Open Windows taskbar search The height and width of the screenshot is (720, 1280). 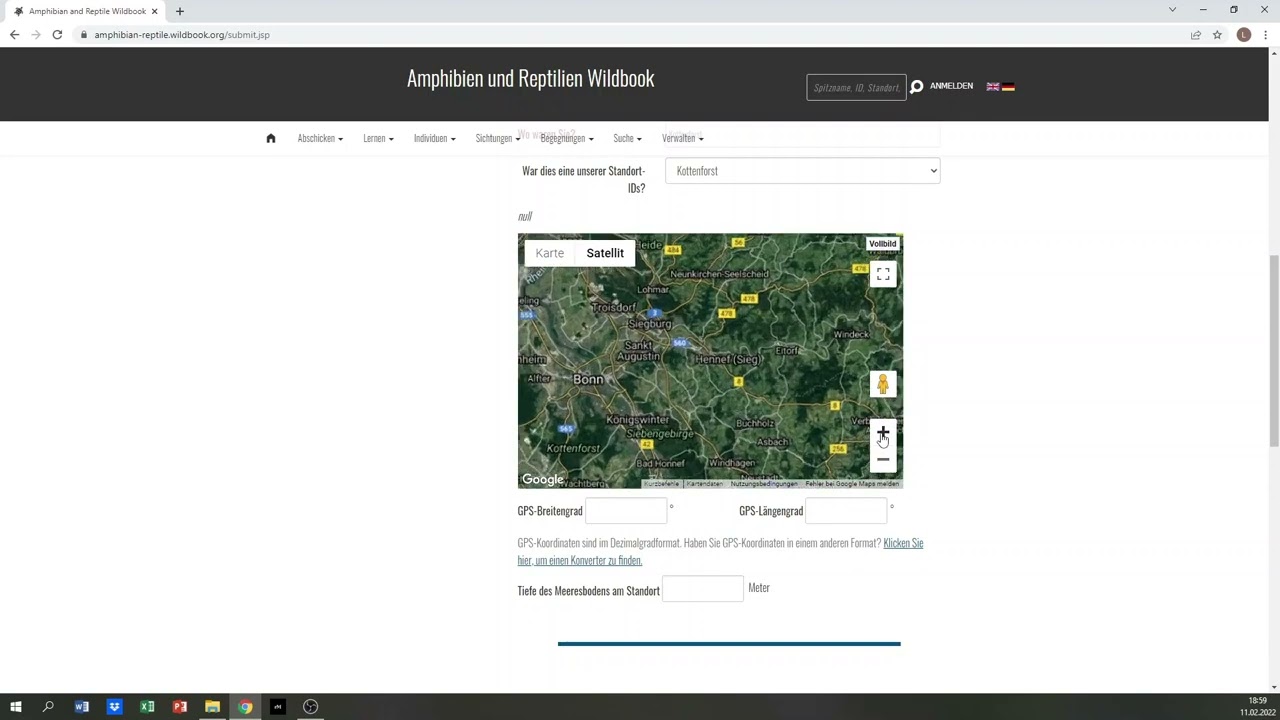pyautogui.click(x=48, y=707)
